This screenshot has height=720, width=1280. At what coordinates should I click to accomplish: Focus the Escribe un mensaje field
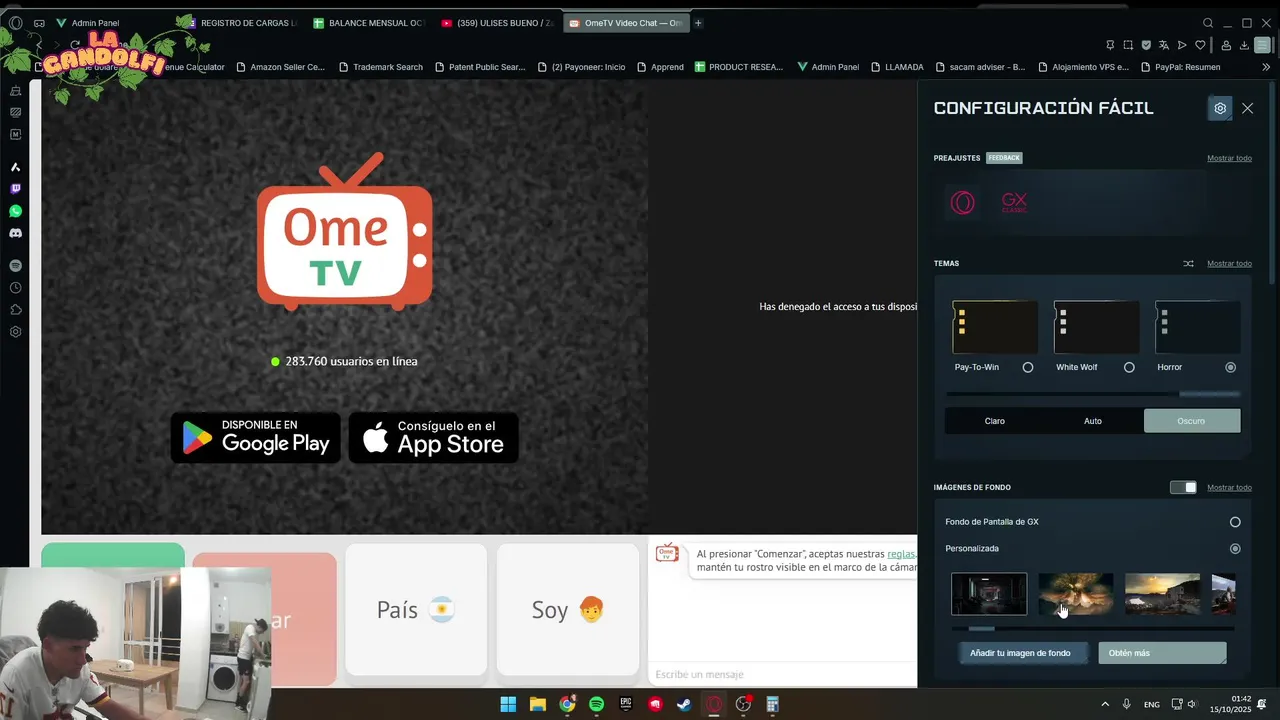point(782,674)
